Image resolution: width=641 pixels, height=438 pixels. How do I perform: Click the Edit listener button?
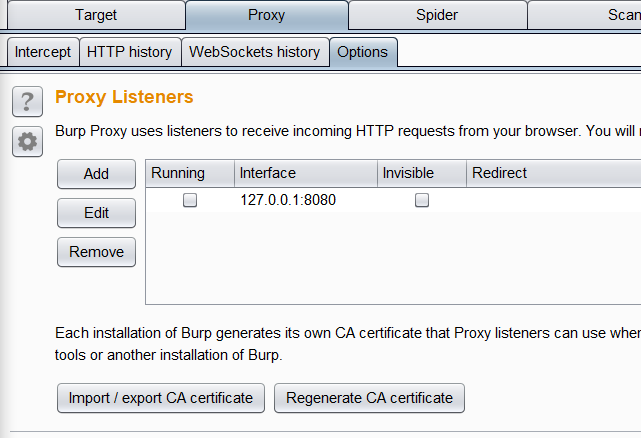point(96,213)
